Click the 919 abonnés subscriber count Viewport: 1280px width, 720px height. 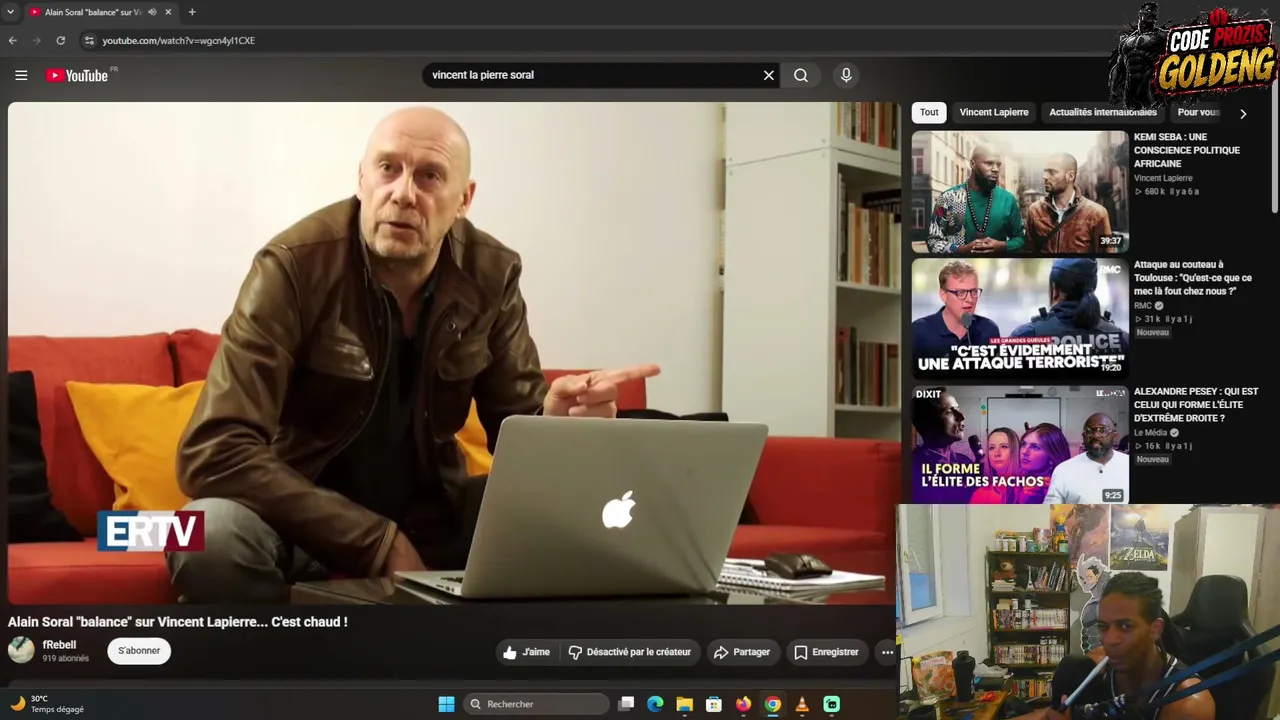pyautogui.click(x=65, y=658)
